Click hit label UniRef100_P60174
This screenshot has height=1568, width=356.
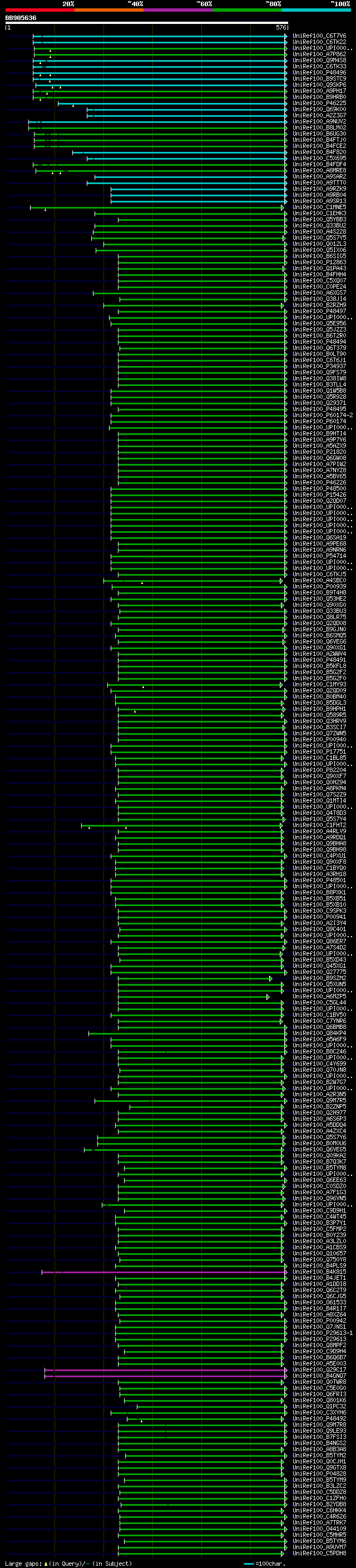coord(319,421)
